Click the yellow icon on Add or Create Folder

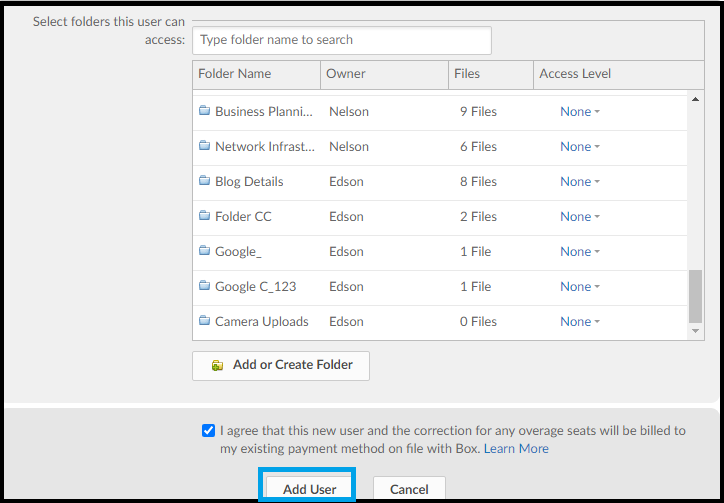pos(217,365)
